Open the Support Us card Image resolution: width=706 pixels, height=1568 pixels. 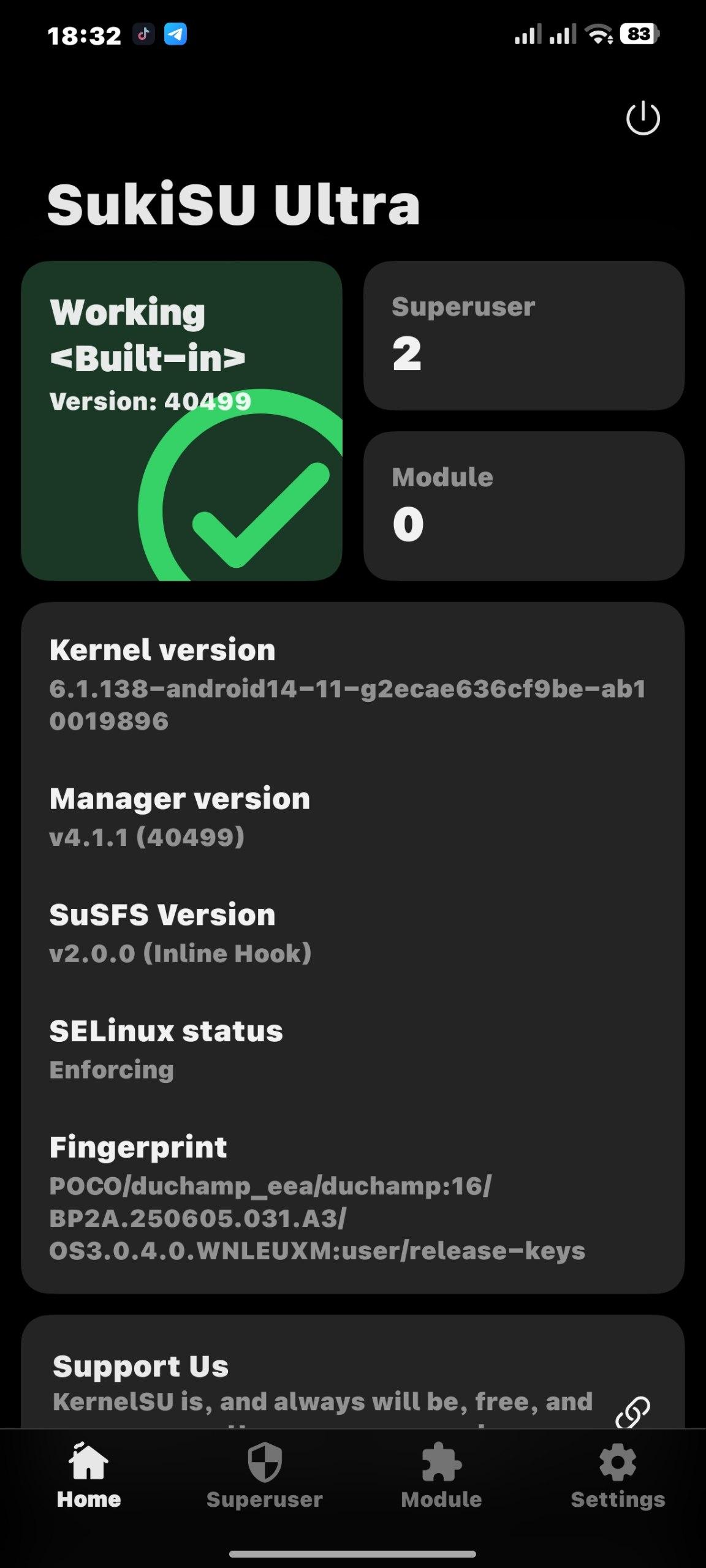(x=353, y=1373)
